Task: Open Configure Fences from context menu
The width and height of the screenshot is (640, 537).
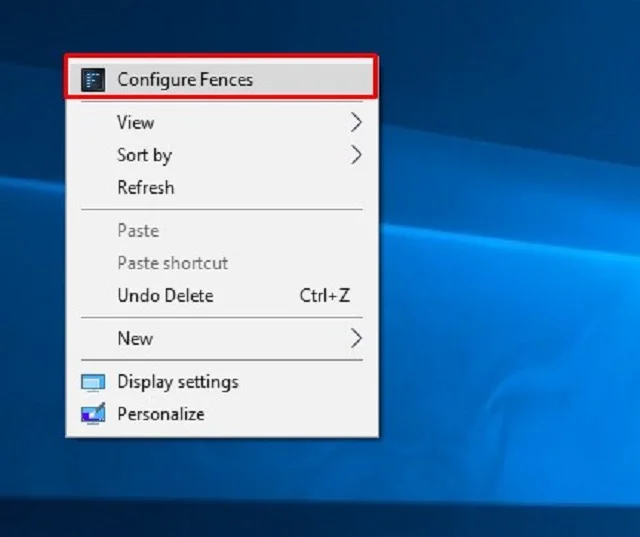Action: pos(221,79)
